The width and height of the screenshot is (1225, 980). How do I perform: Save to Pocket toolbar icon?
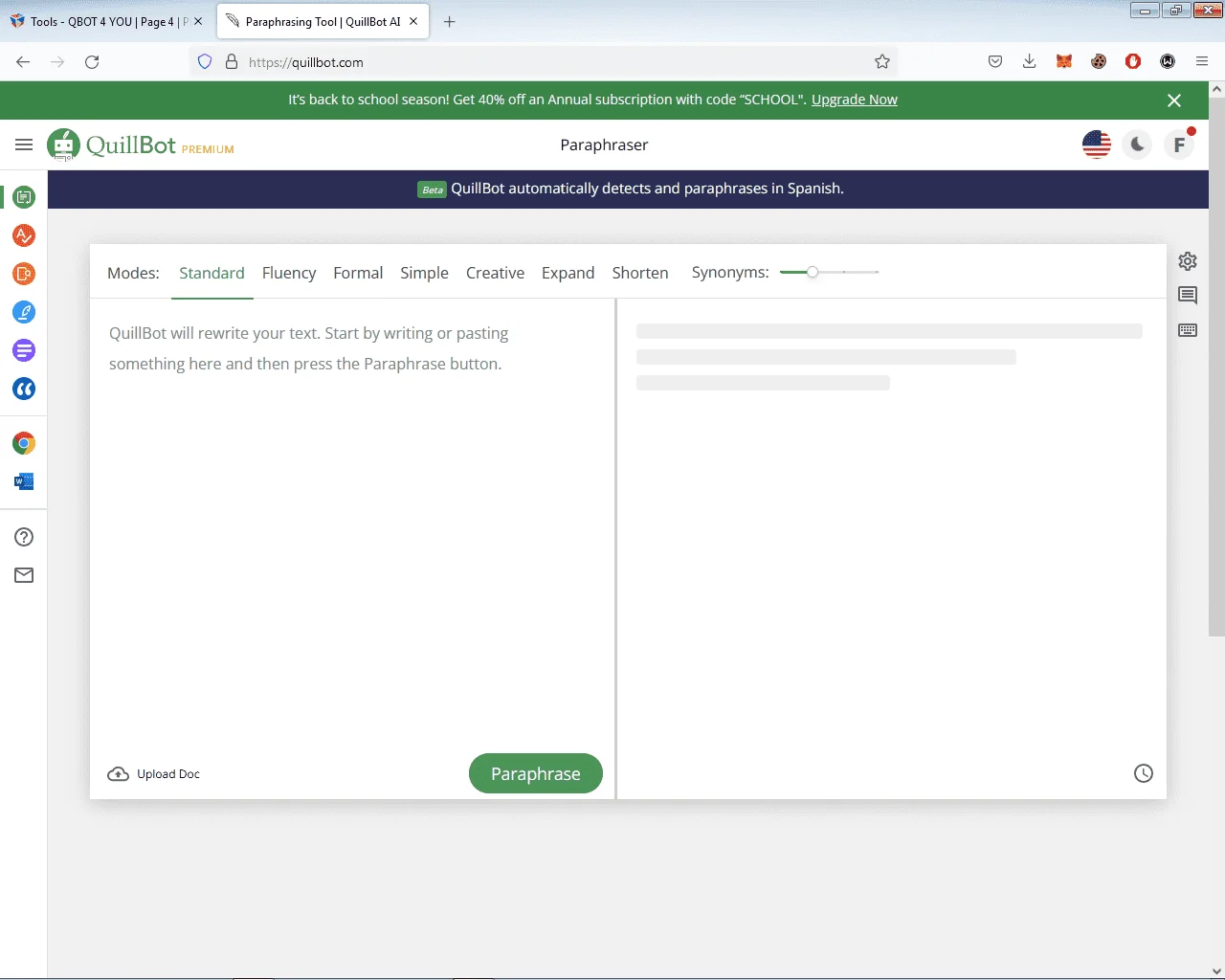(x=995, y=61)
